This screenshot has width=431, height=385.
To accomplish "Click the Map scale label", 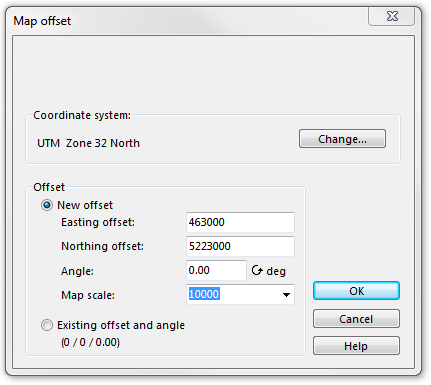I will (x=88, y=295).
